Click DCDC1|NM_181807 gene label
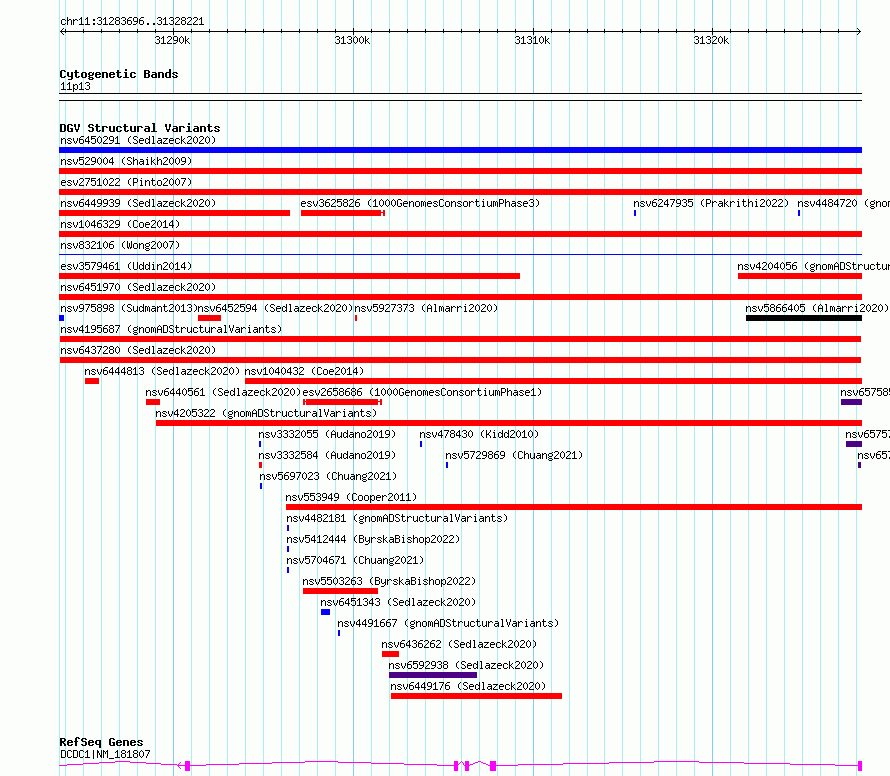The image size is (890, 776). click(105, 754)
